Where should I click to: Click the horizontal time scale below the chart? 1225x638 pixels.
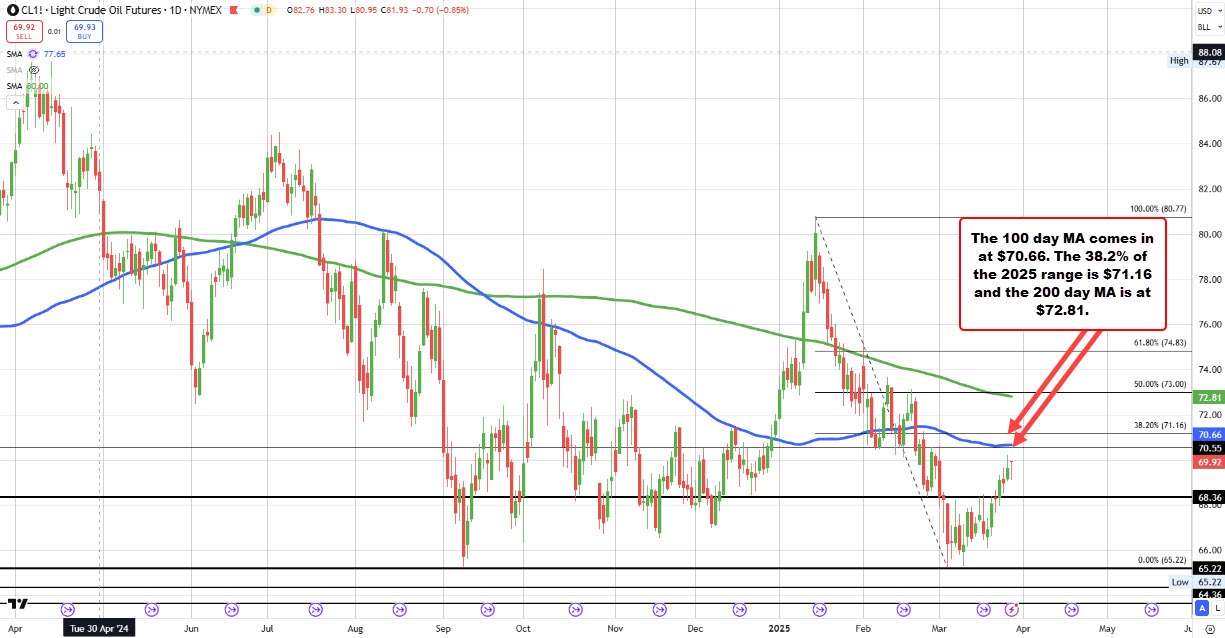pyautogui.click(x=600, y=628)
